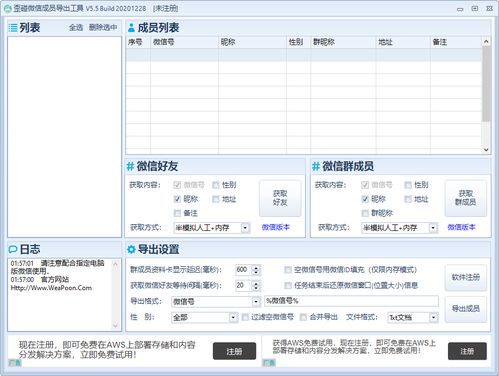Open 微信版本 link in 微信群成员 panel

(461, 227)
